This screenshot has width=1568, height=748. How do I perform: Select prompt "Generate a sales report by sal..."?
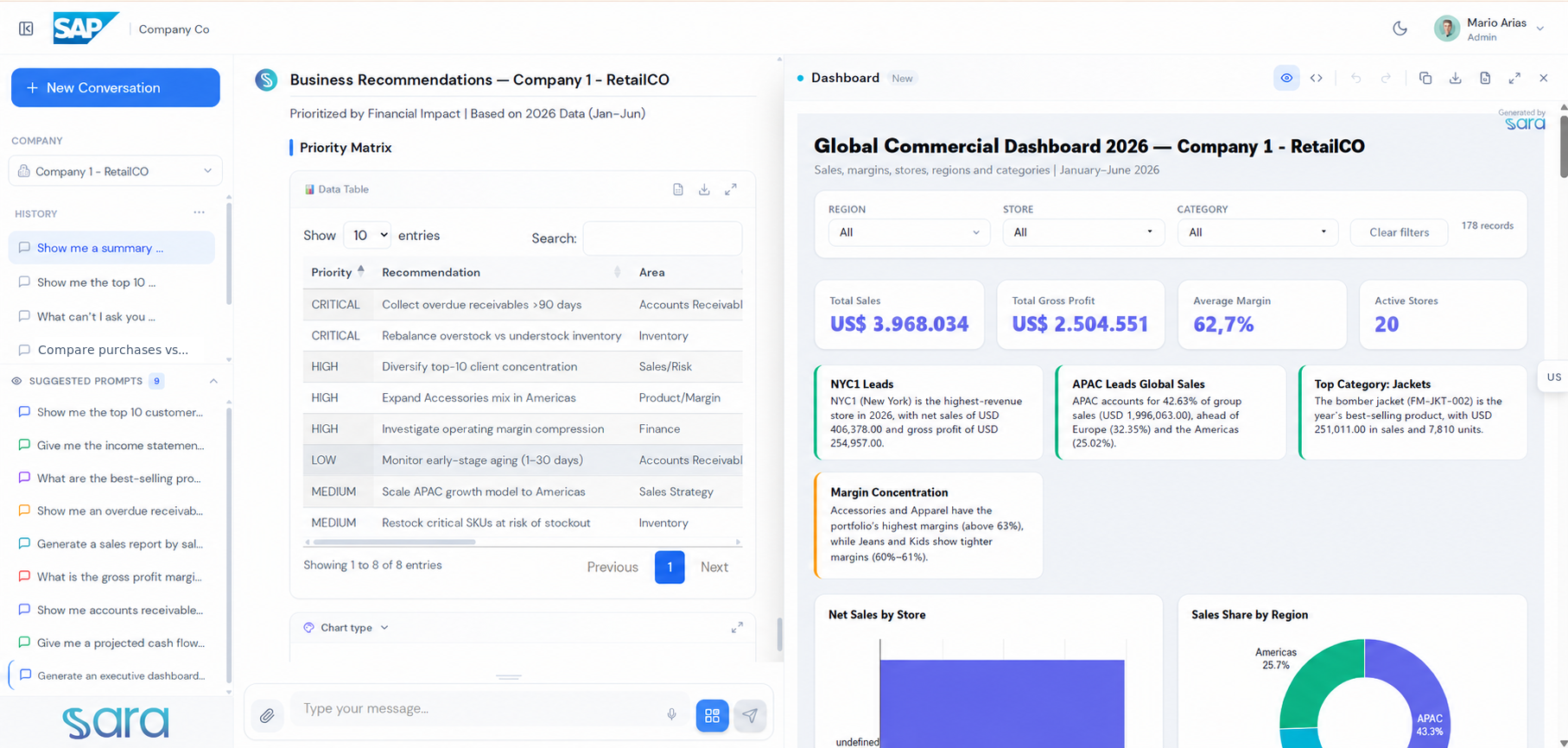111,544
